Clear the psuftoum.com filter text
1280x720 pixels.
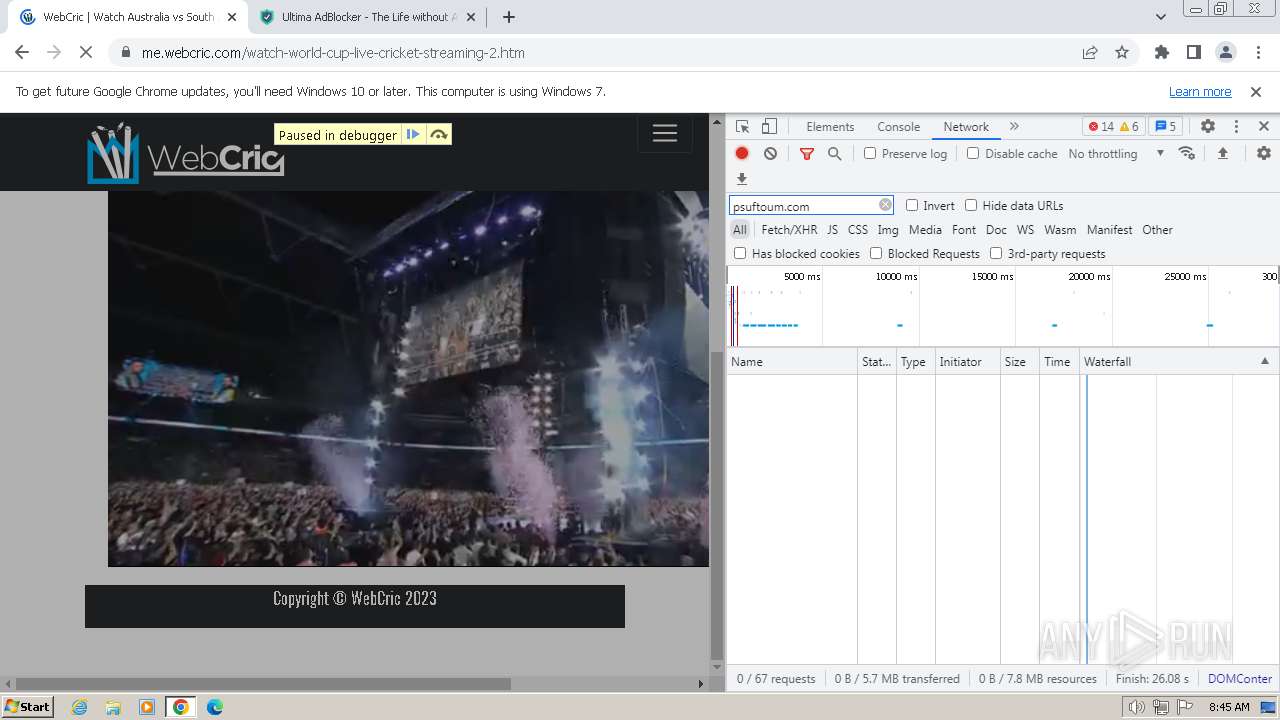(885, 205)
